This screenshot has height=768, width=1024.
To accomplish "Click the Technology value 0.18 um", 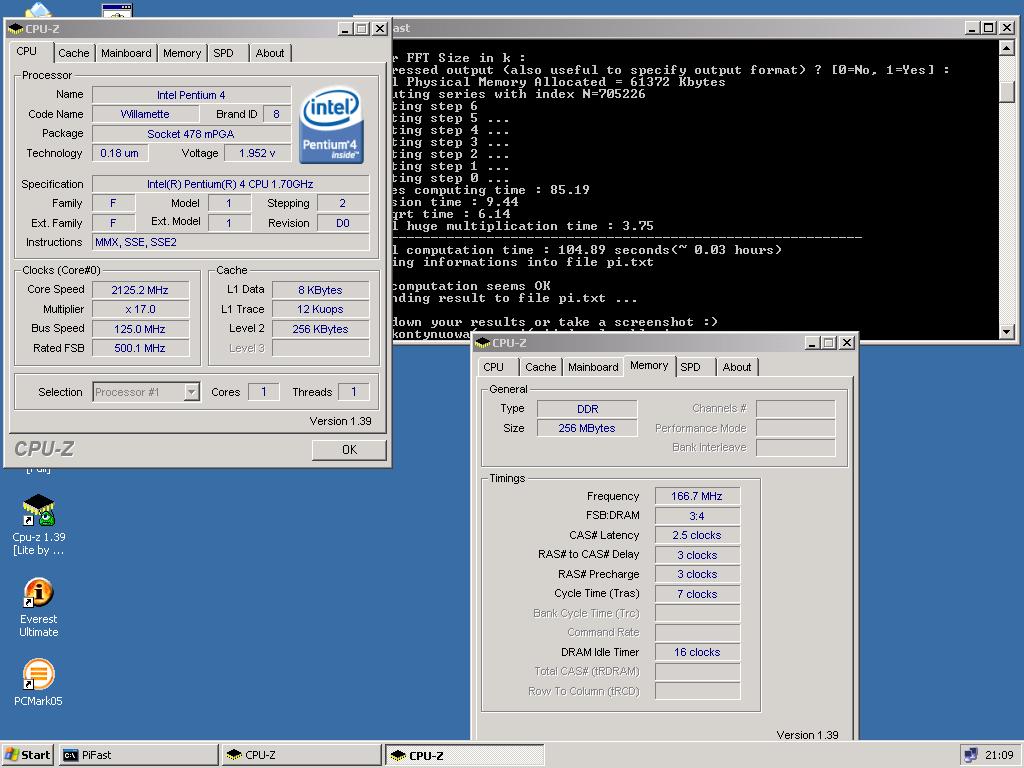I will pyautogui.click(x=120, y=153).
